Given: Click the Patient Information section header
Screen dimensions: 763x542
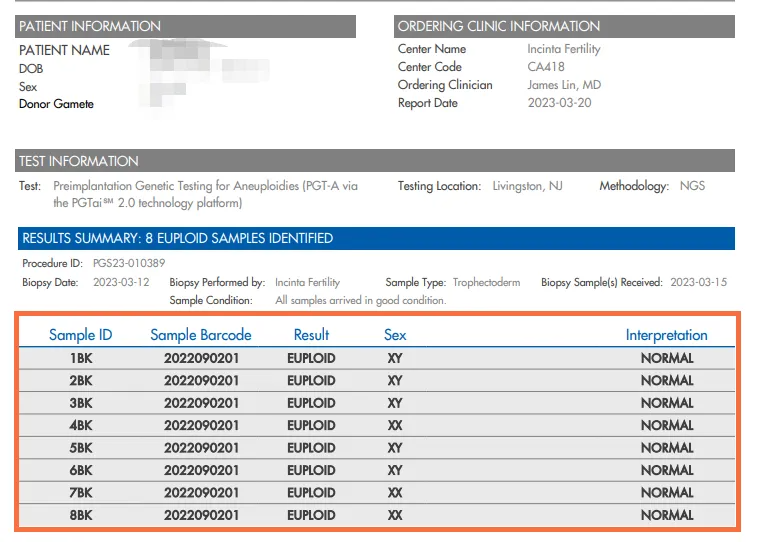Looking at the screenshot, I should point(90,26).
